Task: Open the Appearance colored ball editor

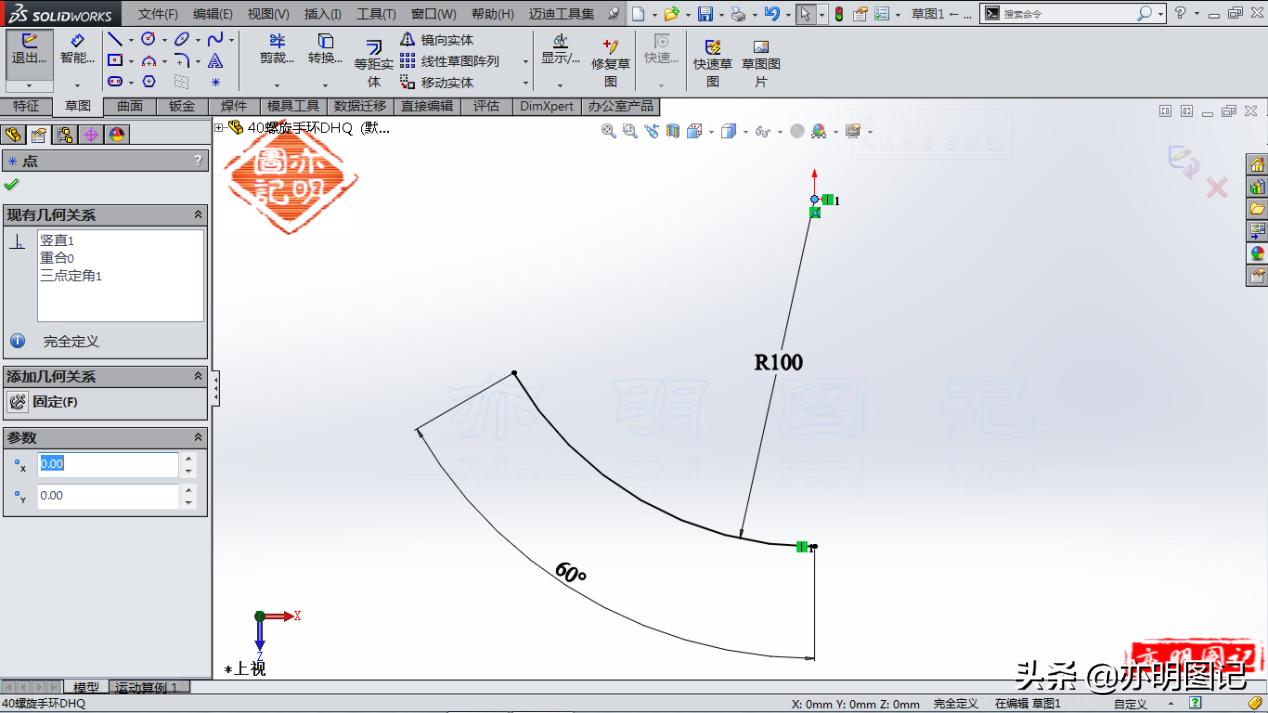Action: coord(817,131)
